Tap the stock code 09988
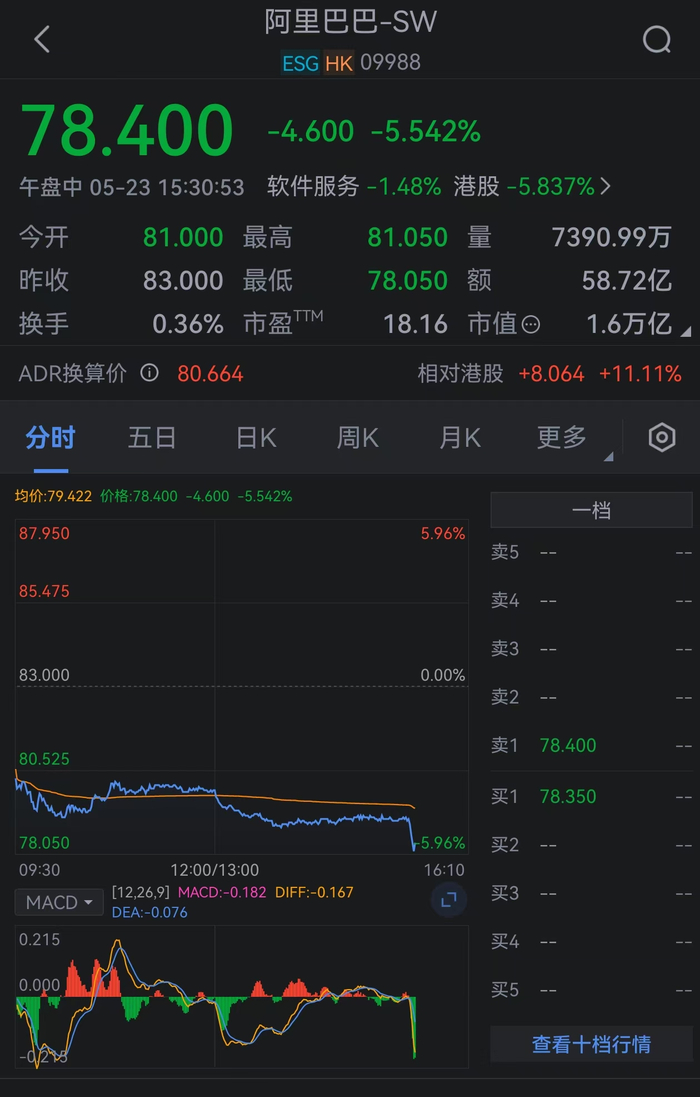The height and width of the screenshot is (1097, 700). click(x=390, y=63)
